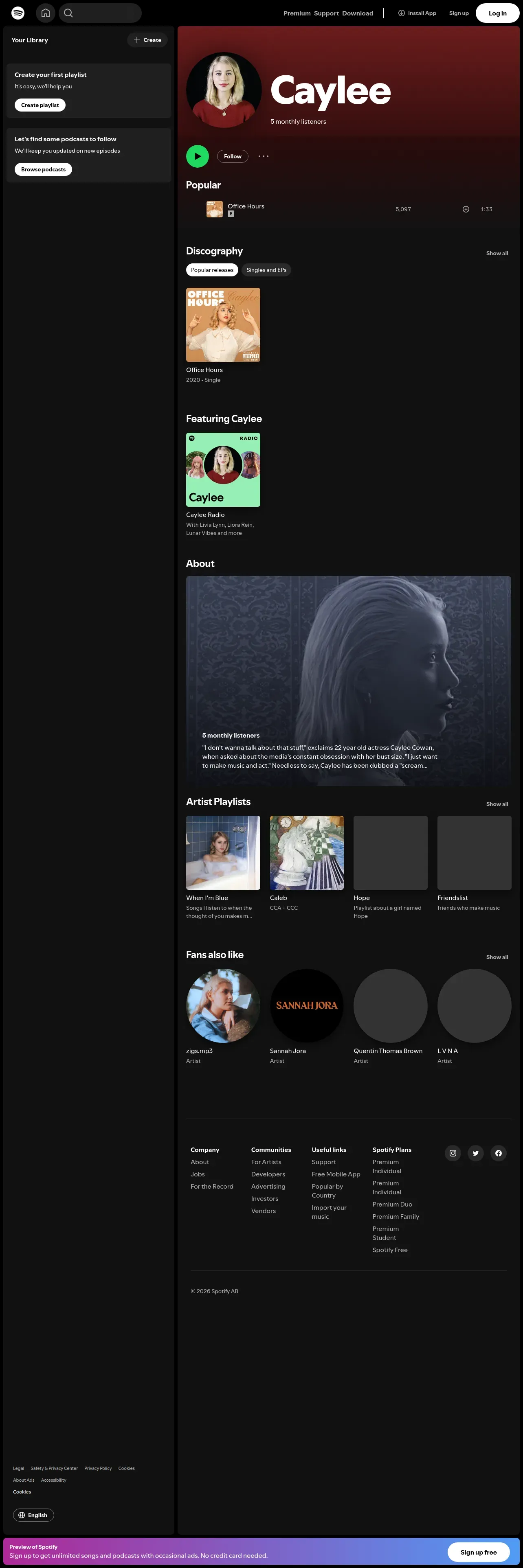Screen dimensions: 523x1568
Task: Open Advertising footer link
Action: pos(268,1186)
